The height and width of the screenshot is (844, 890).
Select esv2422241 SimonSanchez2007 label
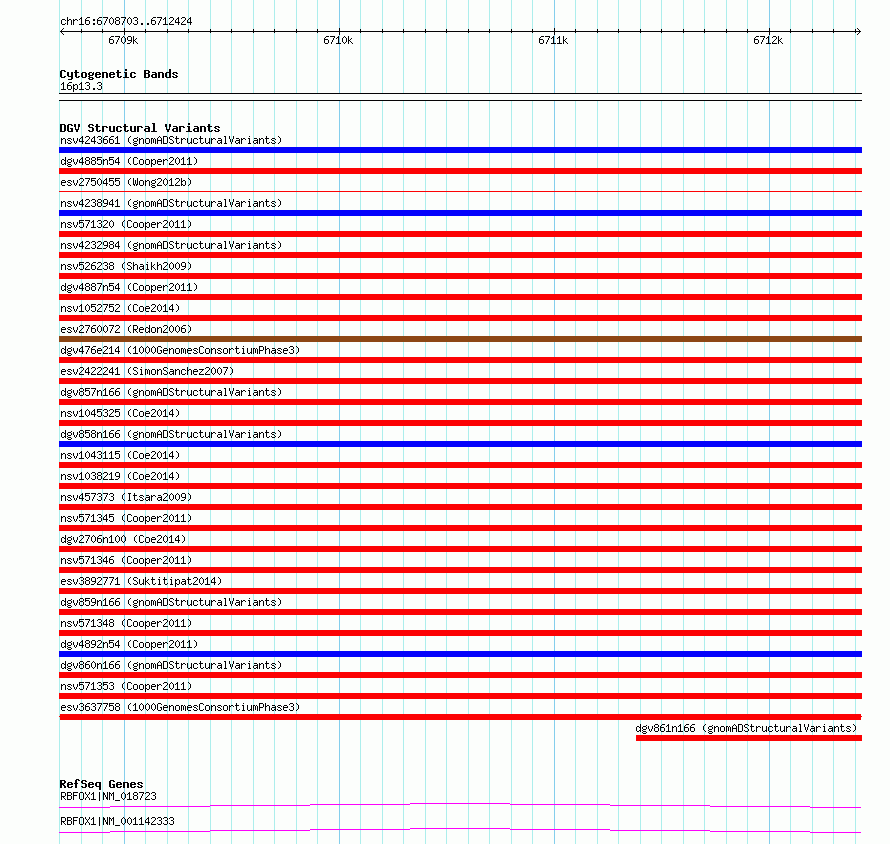(147, 371)
